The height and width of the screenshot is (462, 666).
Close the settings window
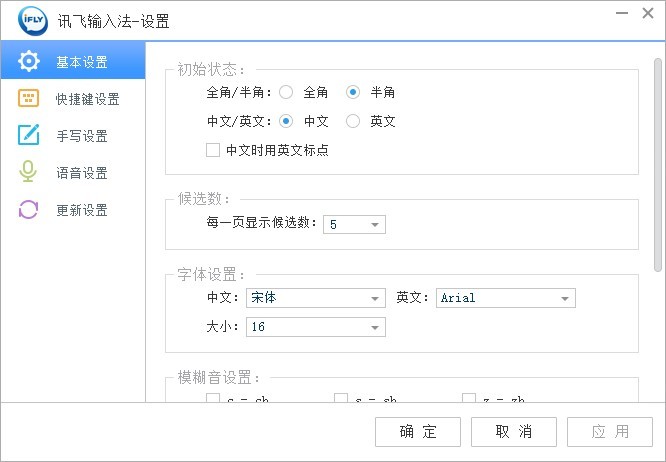649,13
